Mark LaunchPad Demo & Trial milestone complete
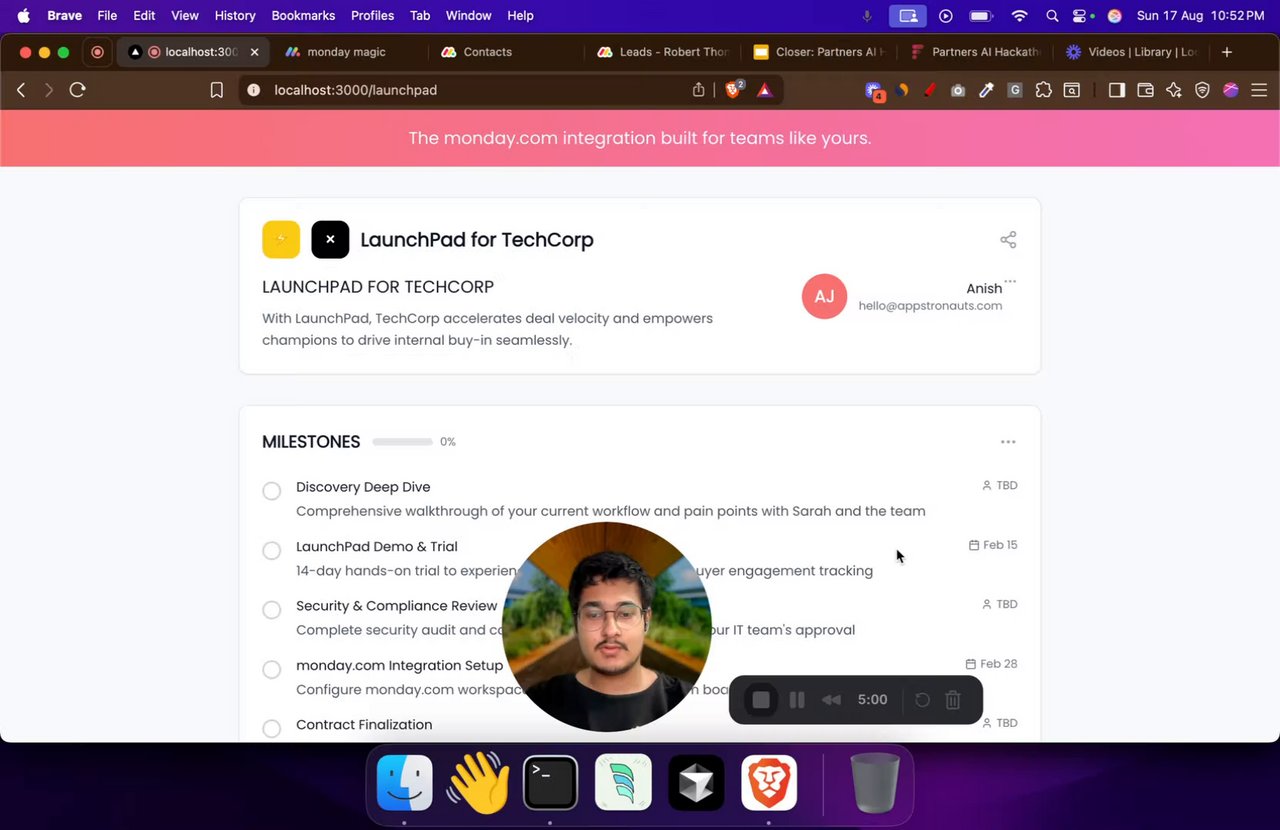The height and width of the screenshot is (830, 1280). (271, 551)
